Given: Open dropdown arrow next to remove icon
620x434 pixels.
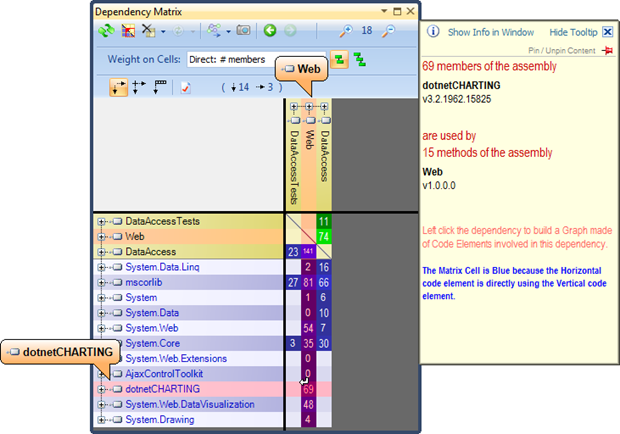Looking at the screenshot, I should [163, 31].
